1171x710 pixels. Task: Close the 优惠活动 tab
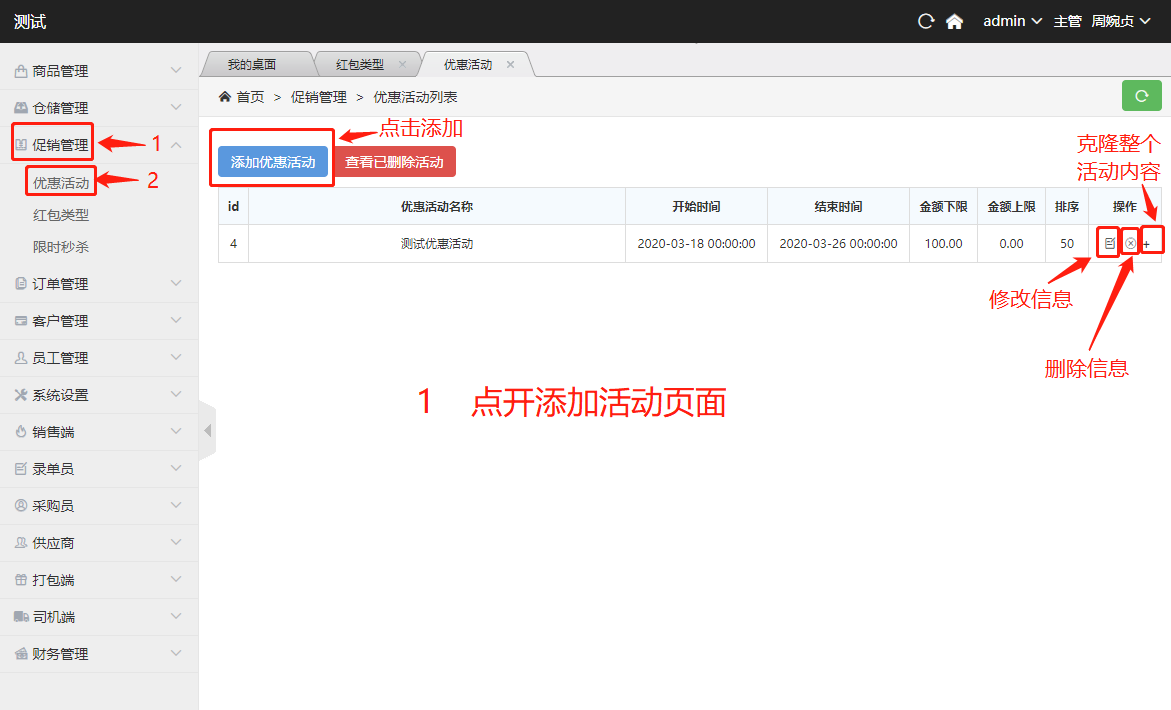[510, 64]
